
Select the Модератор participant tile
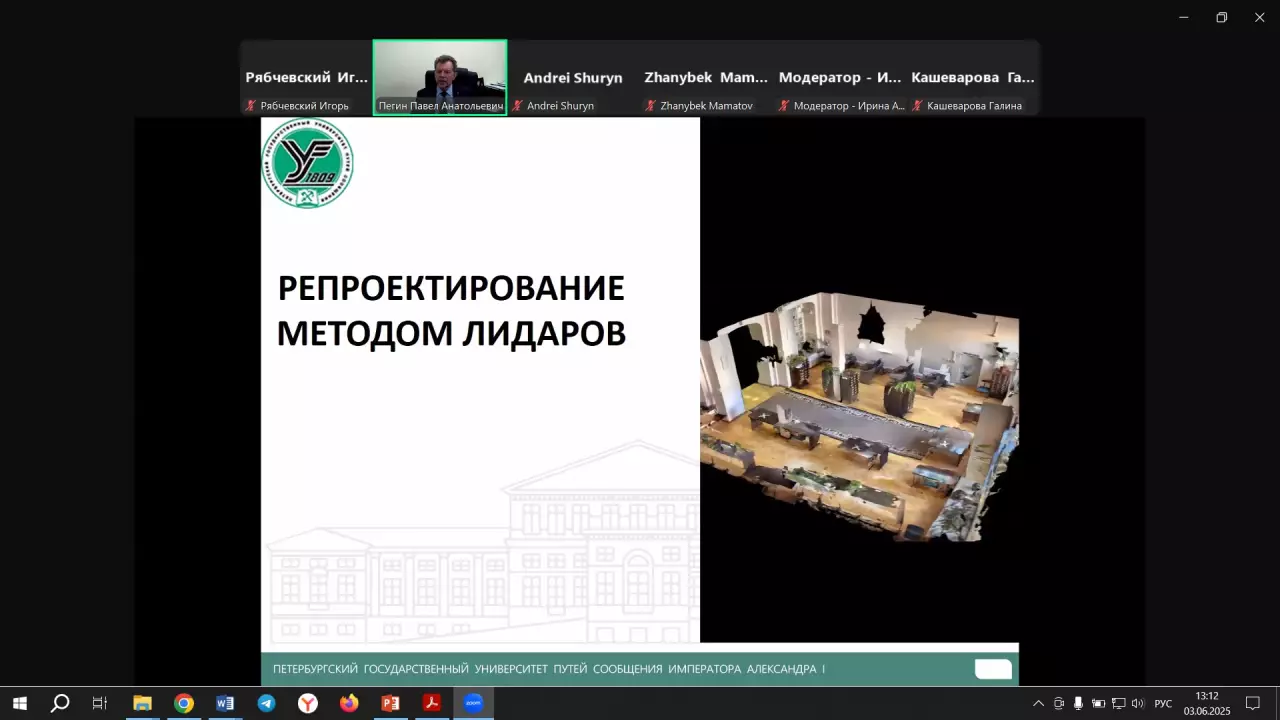840,78
